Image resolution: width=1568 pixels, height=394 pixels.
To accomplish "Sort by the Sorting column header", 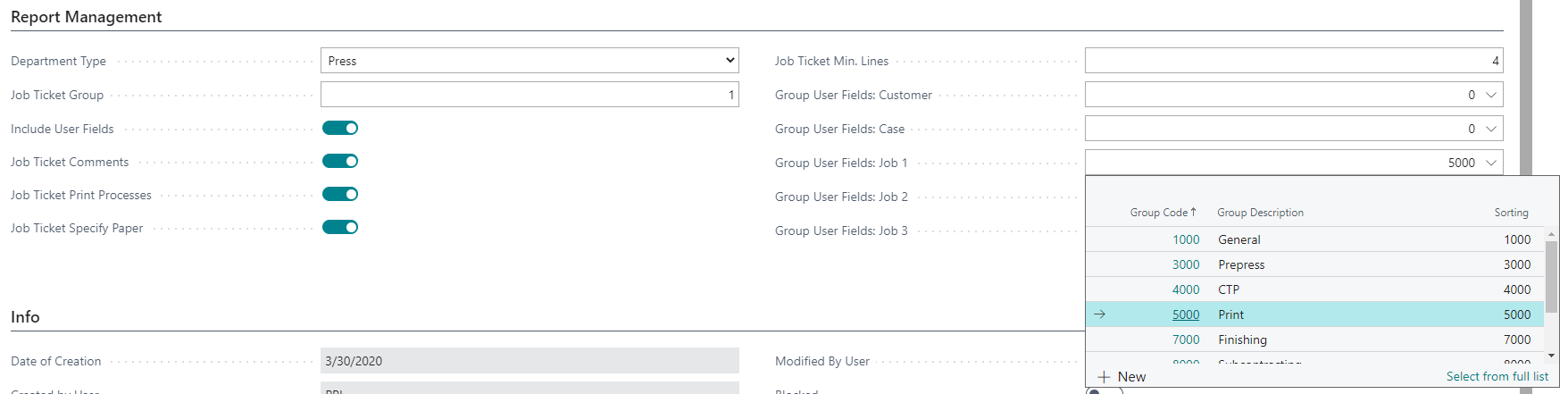I will [1511, 213].
